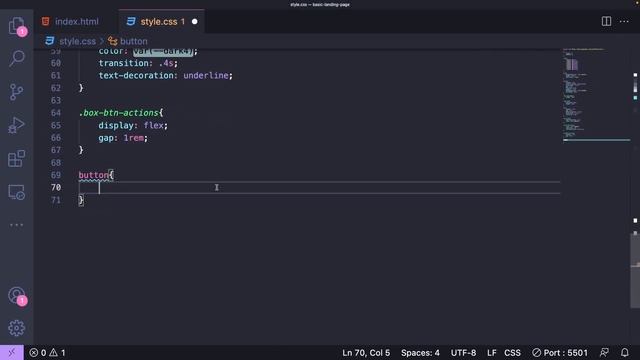Split the editor to the right
Image resolution: width=640 pixels, height=360 pixels.
point(606,21)
